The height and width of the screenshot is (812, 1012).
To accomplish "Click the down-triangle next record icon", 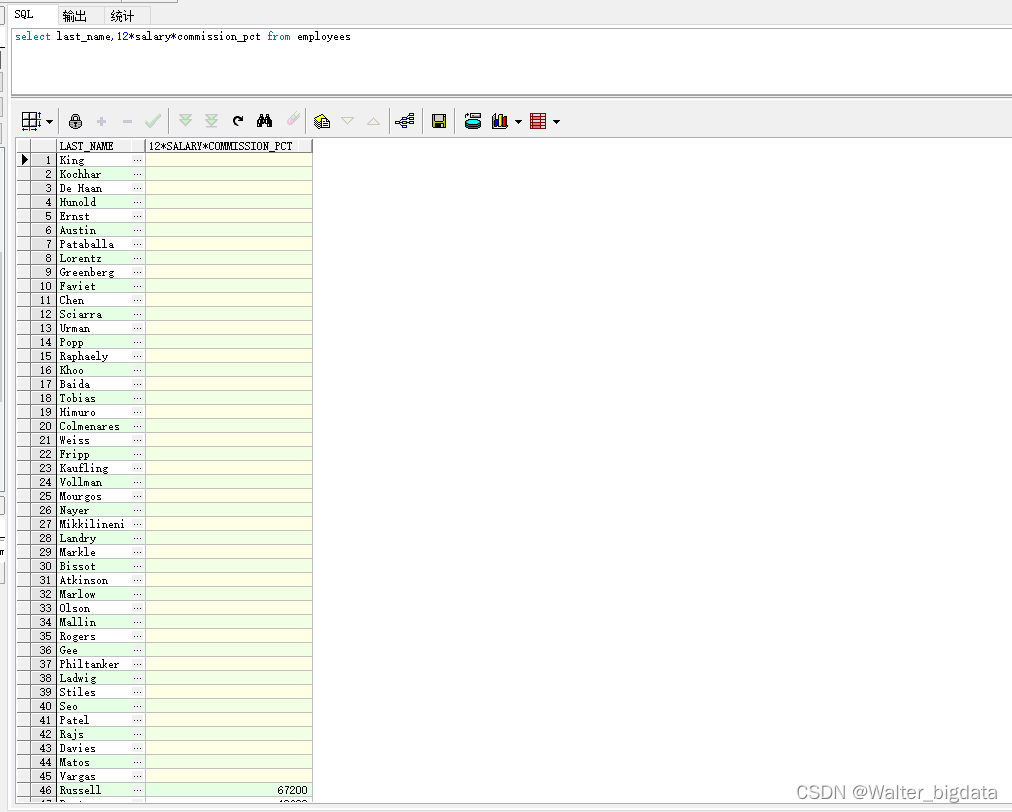I will [347, 121].
